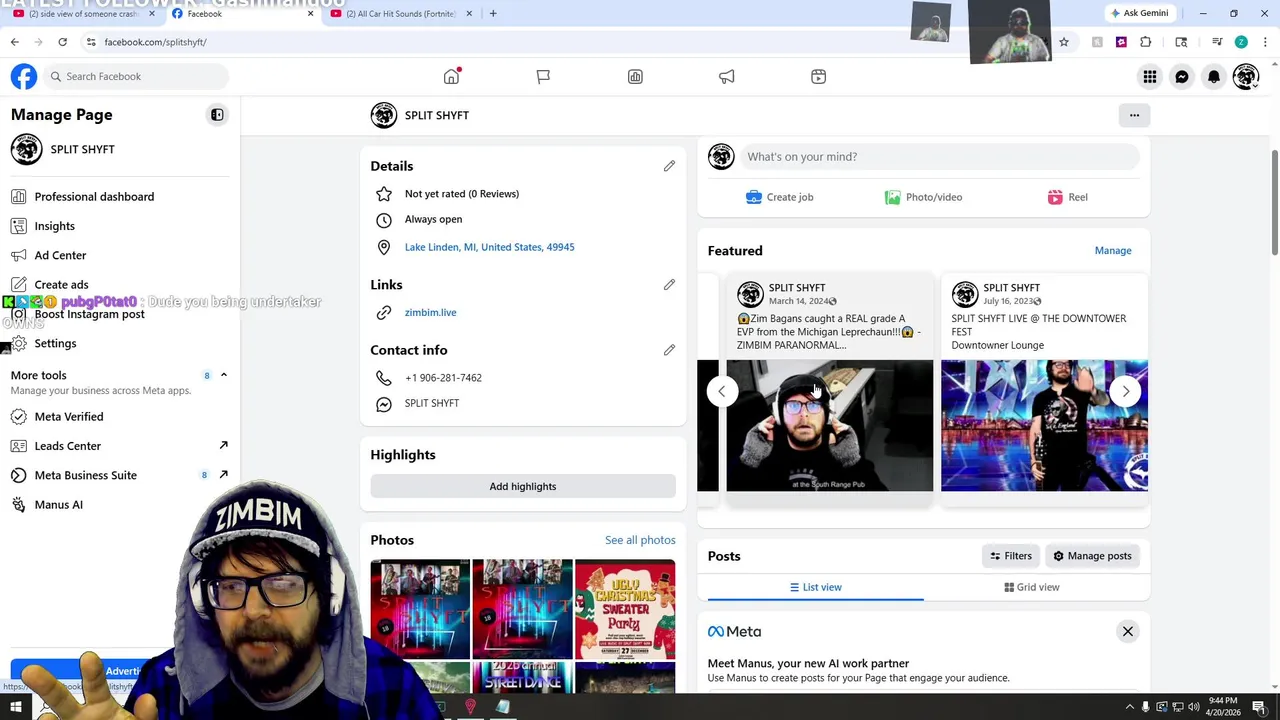Click Photo/video button
Image resolution: width=1280 pixels, height=720 pixels.
coord(923,197)
